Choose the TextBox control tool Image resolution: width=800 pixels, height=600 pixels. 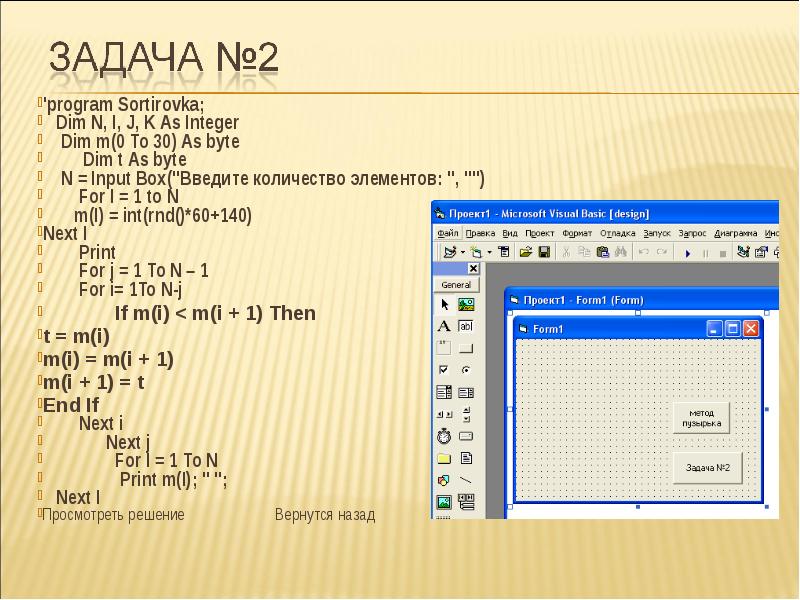click(466, 327)
